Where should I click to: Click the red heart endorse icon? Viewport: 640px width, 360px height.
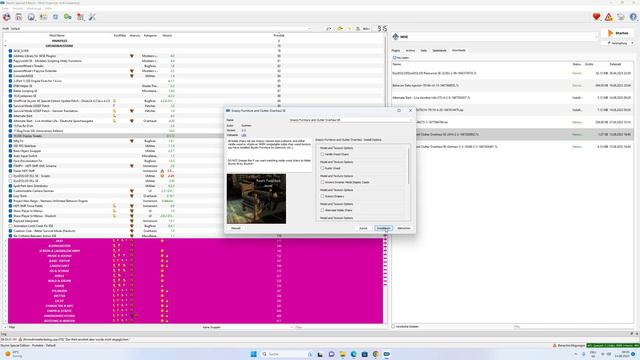[596, 17]
